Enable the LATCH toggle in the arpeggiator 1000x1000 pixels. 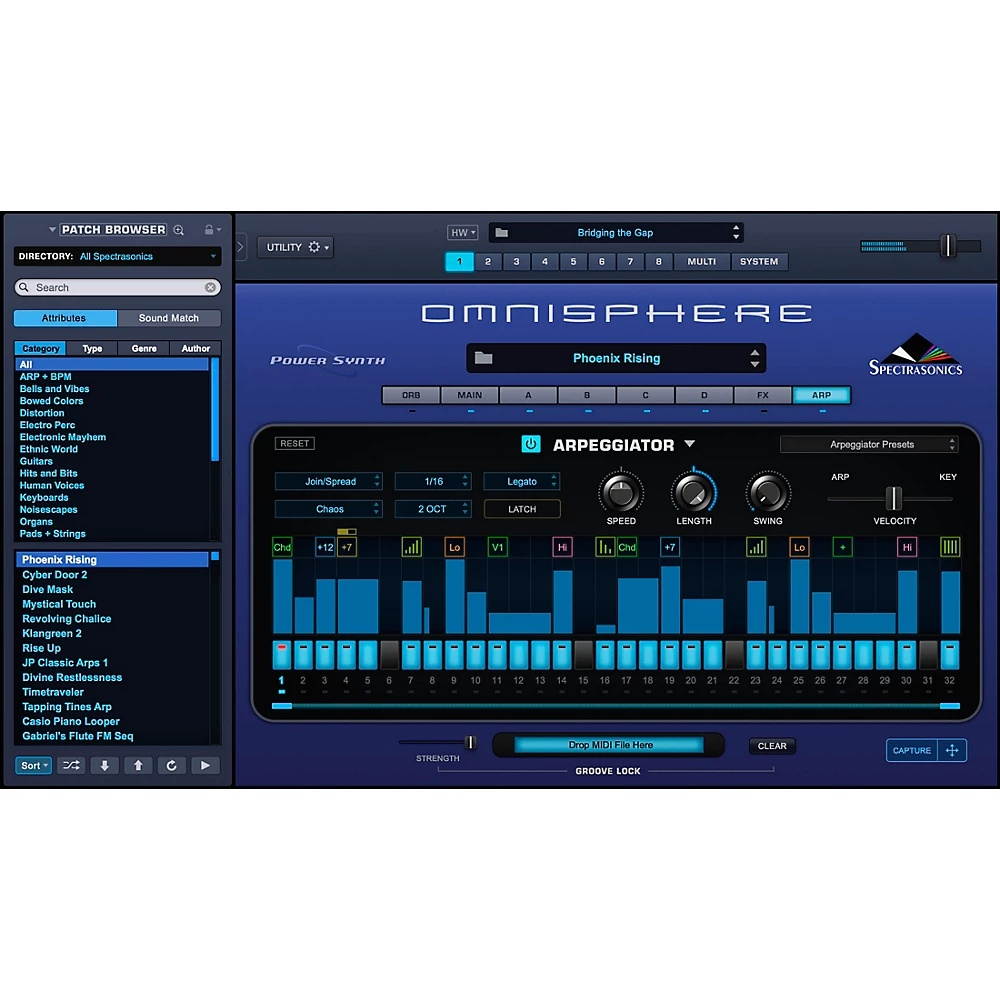point(521,509)
